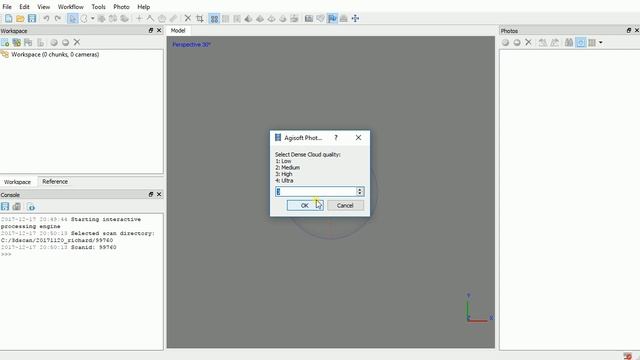Expand the selection tool dropdown arrow
640x360 pixels.
pyautogui.click(x=93, y=18)
